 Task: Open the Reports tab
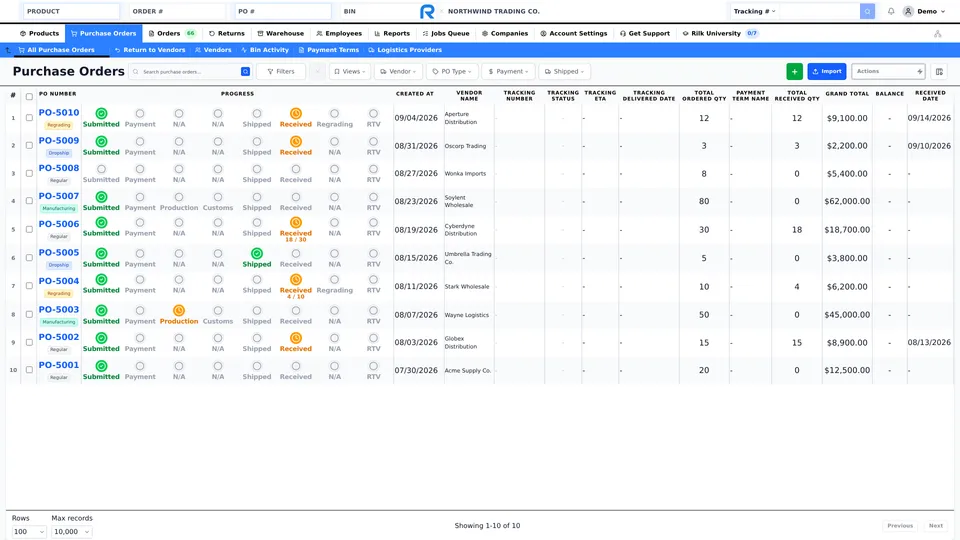[x=392, y=34]
